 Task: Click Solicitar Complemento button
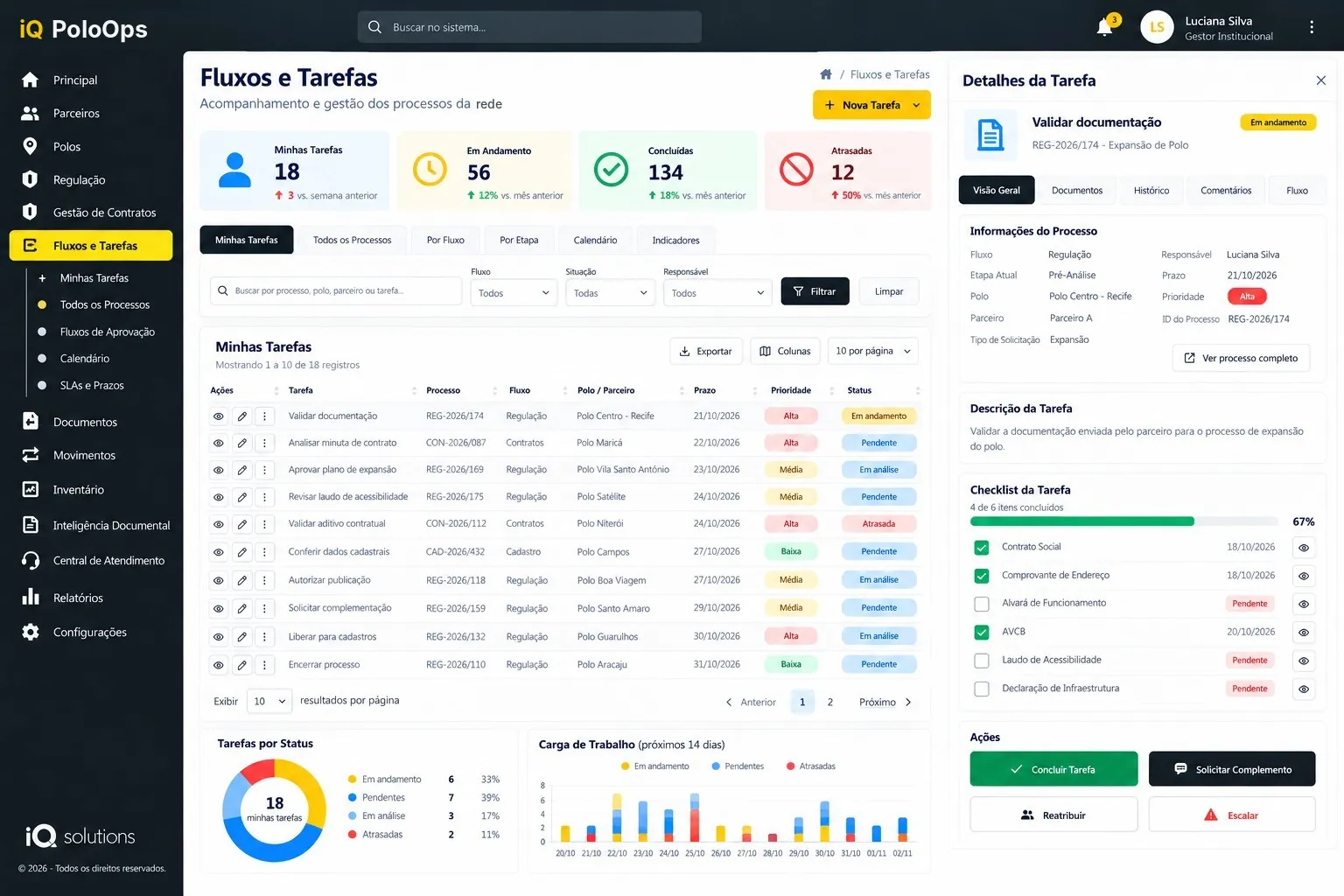click(x=1231, y=769)
